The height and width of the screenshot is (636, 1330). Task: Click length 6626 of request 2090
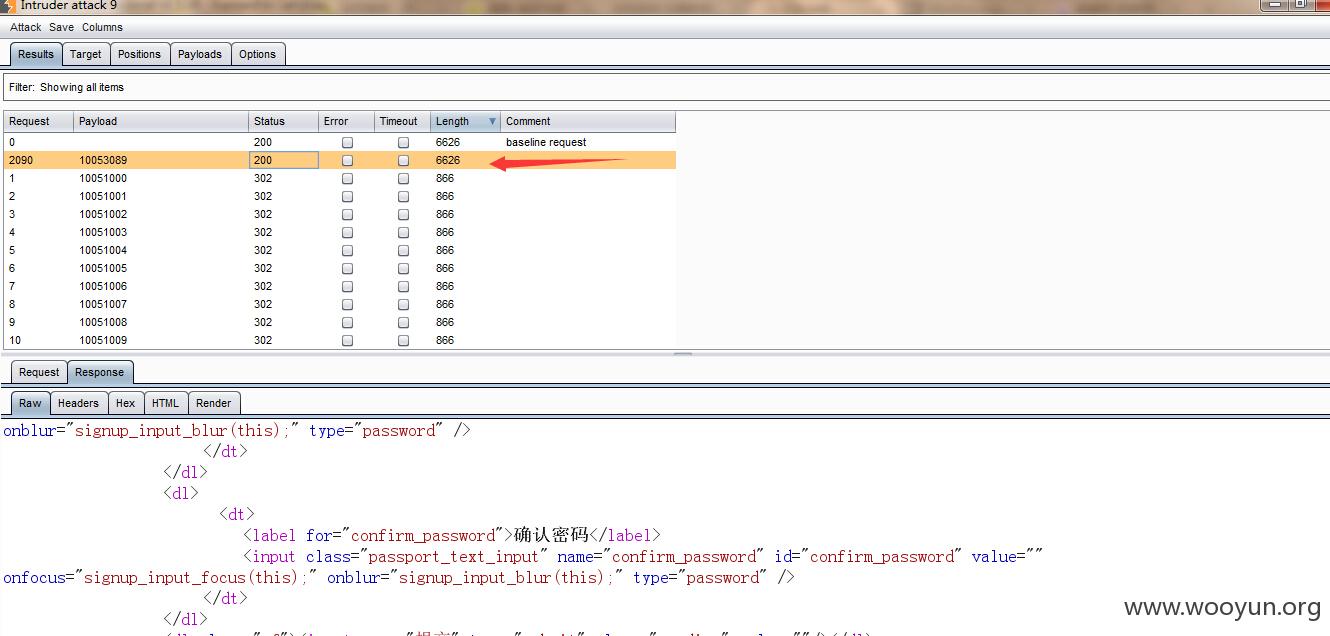click(x=465, y=160)
